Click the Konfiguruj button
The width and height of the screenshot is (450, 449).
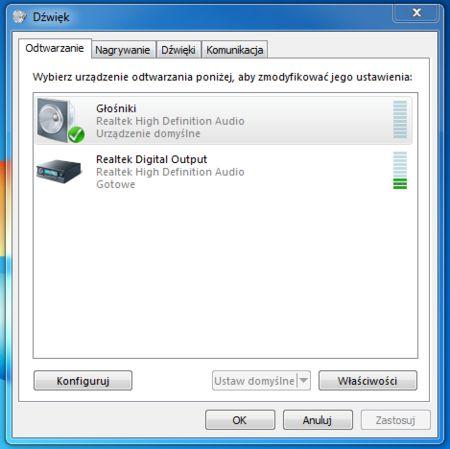point(83,380)
